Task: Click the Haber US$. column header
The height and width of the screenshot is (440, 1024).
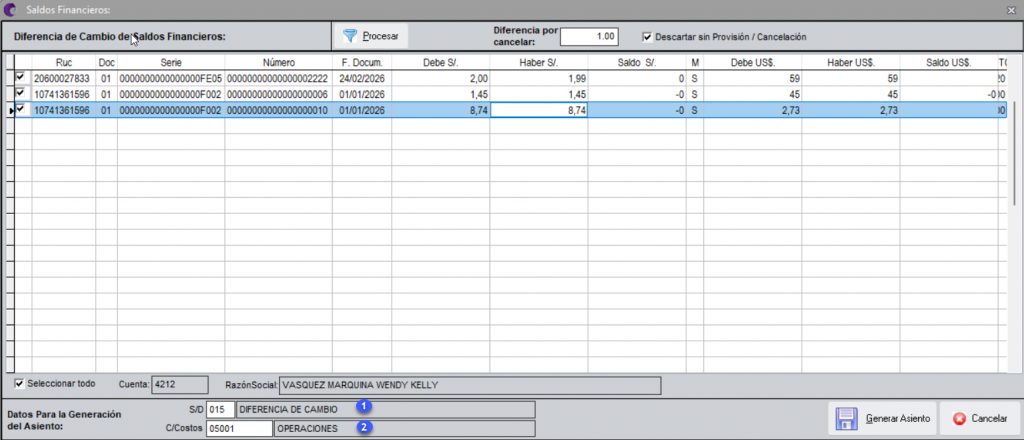Action: tap(850, 63)
